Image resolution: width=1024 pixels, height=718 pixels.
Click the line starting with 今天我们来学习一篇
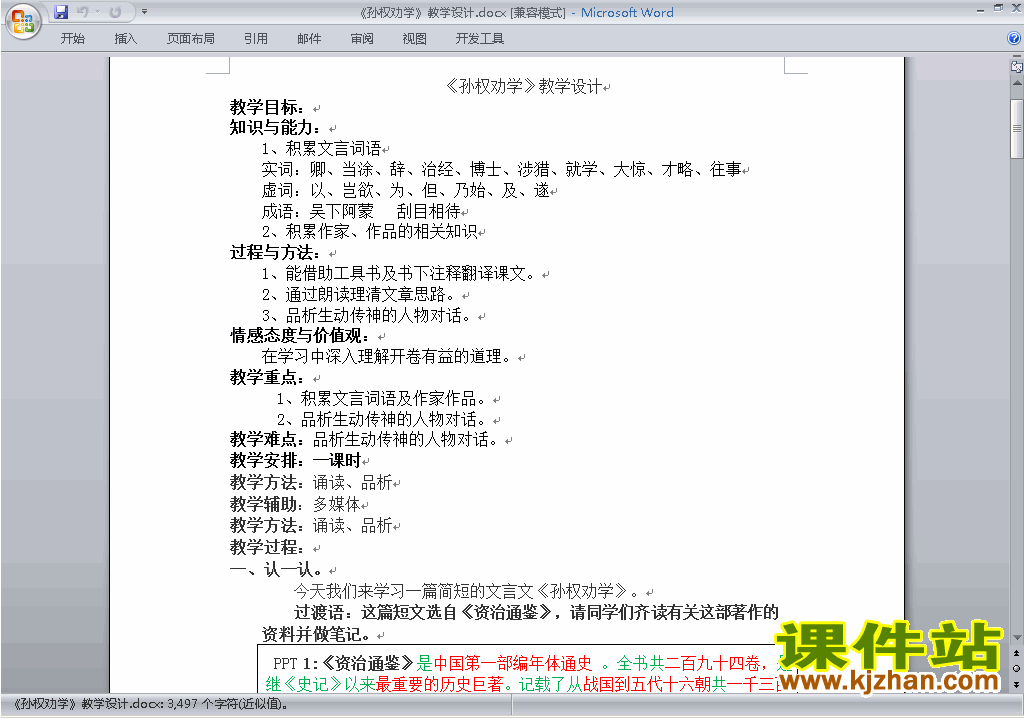(x=466, y=591)
